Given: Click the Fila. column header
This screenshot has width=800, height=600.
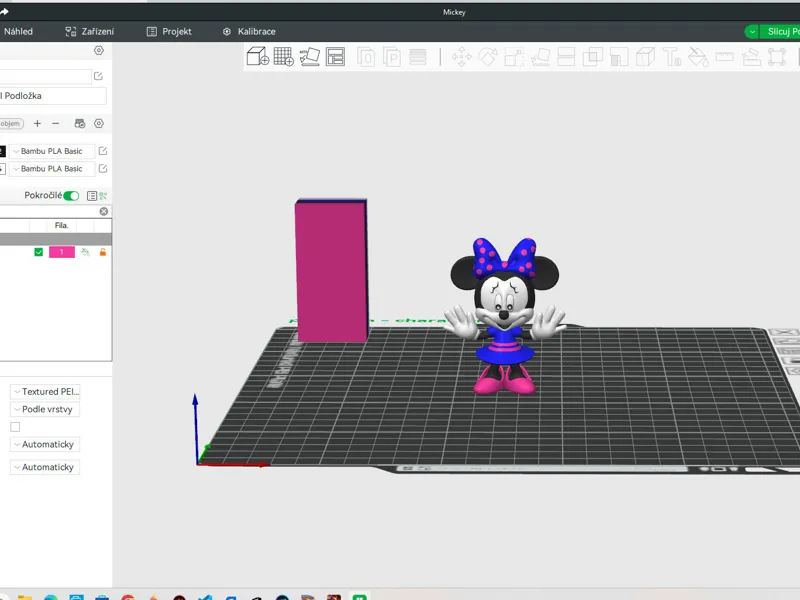Looking at the screenshot, I should 61,225.
